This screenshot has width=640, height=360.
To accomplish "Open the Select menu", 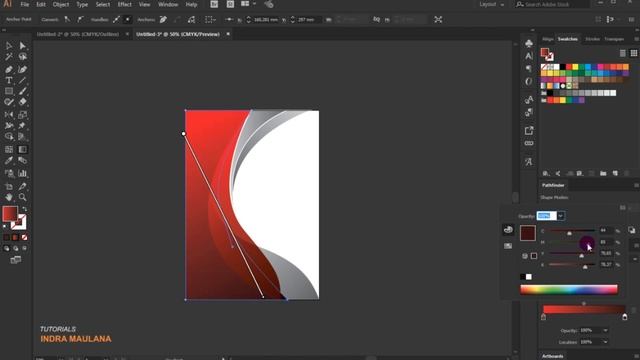I will (103, 4).
